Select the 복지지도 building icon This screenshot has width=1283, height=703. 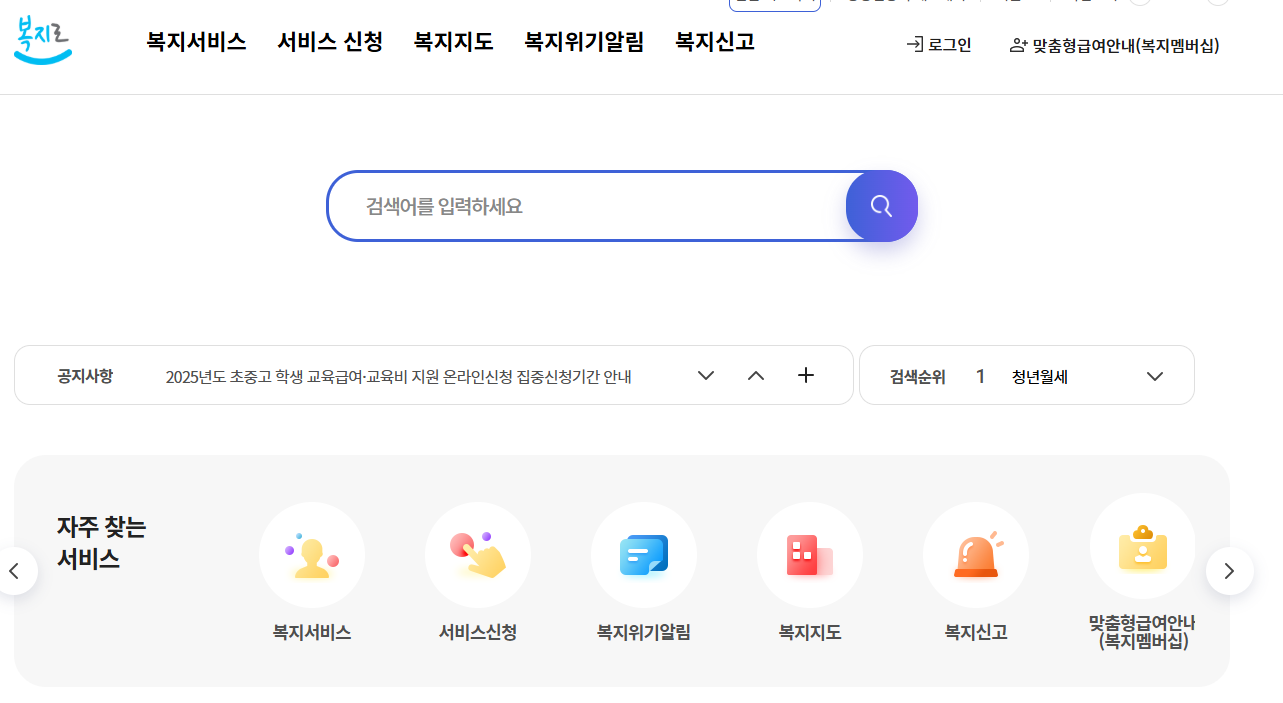pyautogui.click(x=810, y=555)
